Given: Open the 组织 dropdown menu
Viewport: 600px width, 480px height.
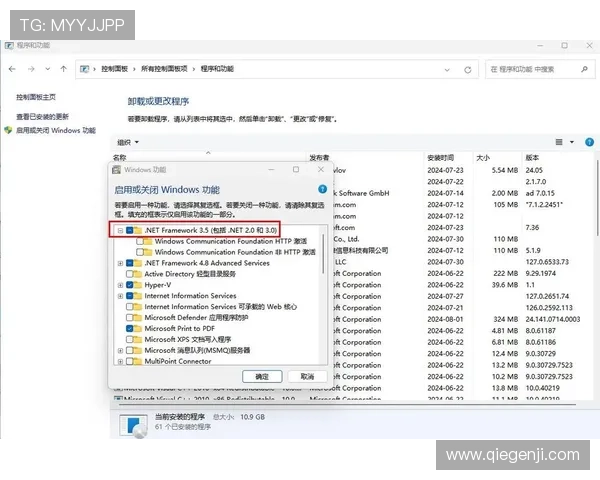Looking at the screenshot, I should (128, 142).
